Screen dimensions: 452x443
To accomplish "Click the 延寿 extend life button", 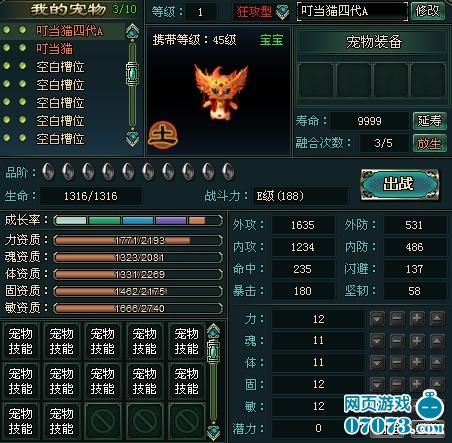I will pyautogui.click(x=429, y=121).
